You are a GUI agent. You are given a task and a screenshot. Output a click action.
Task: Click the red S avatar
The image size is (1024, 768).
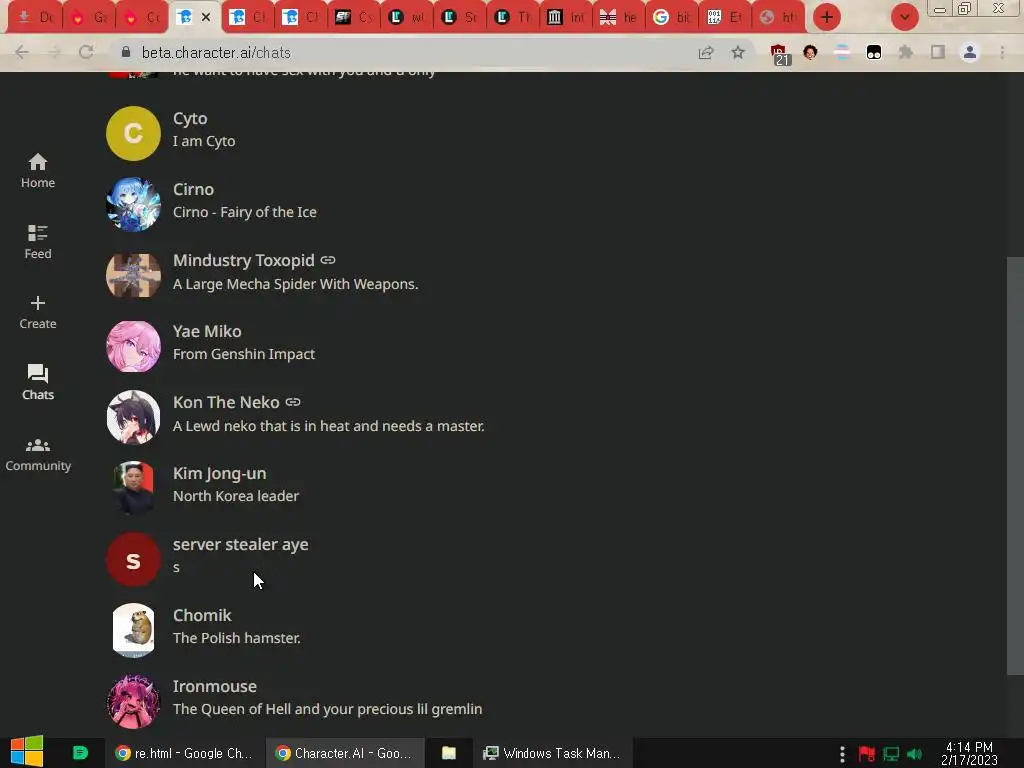[x=133, y=560]
